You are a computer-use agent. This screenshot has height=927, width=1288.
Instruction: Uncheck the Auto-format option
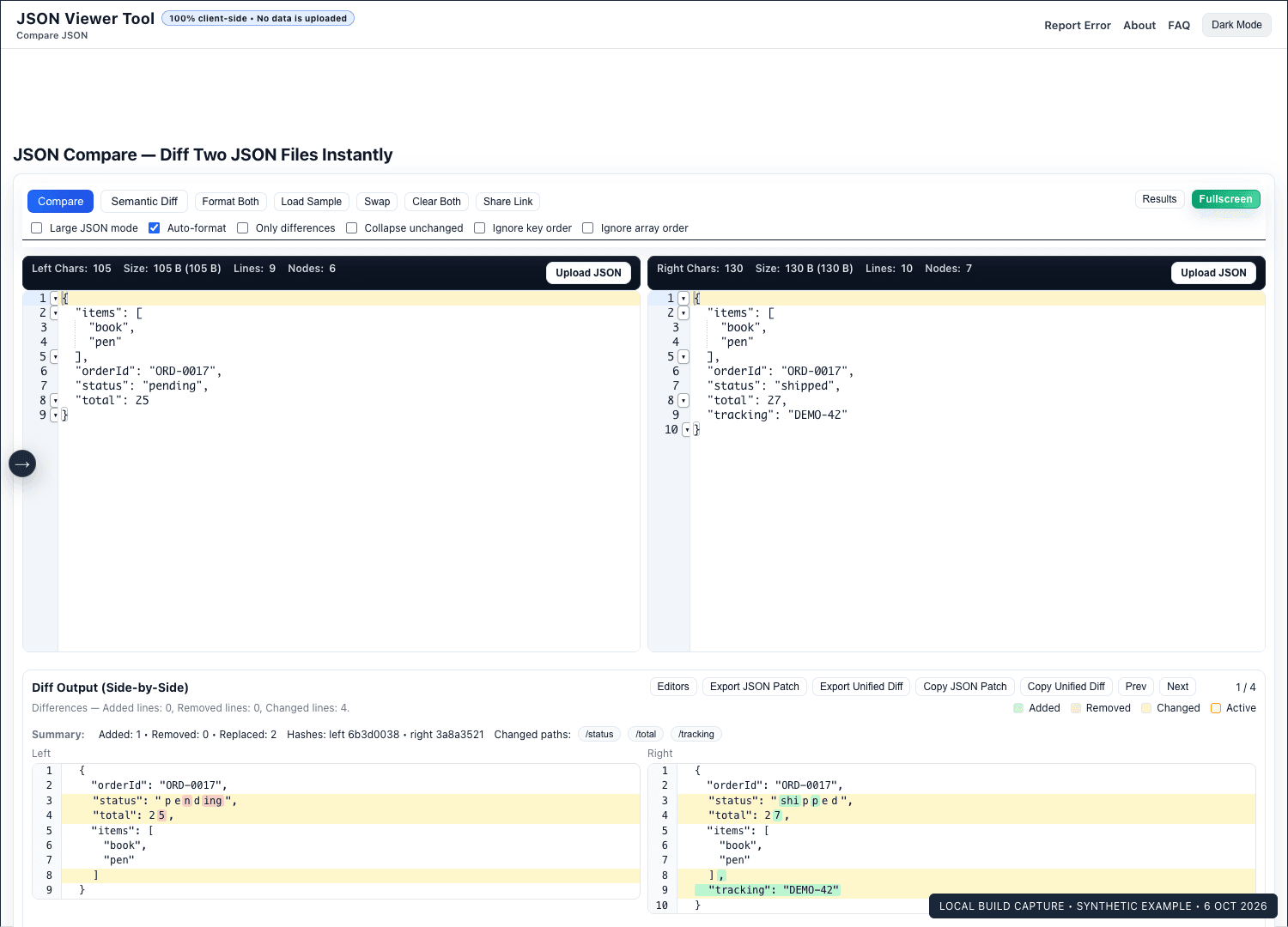coord(155,228)
